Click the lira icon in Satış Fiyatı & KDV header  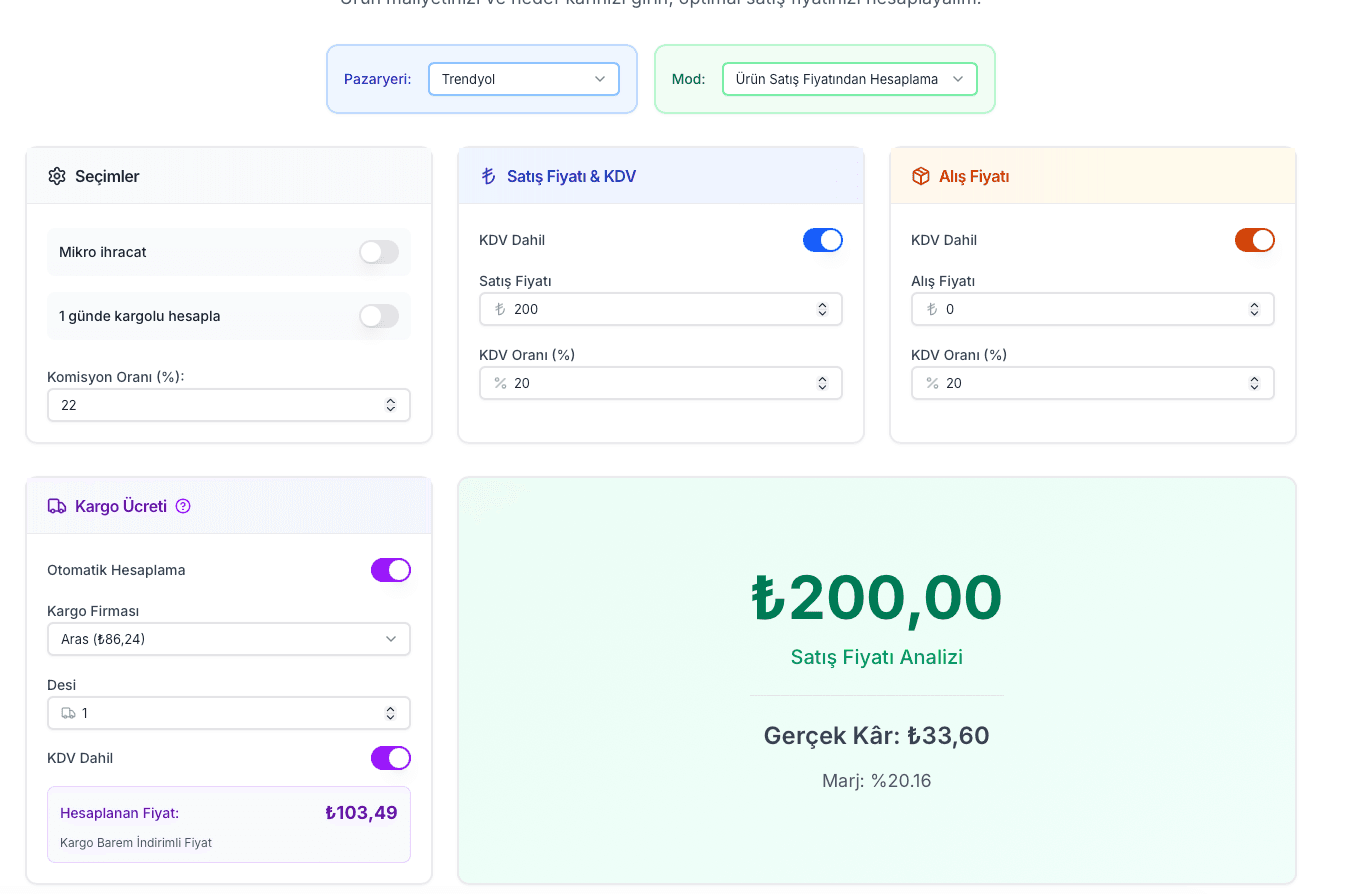(x=488, y=177)
